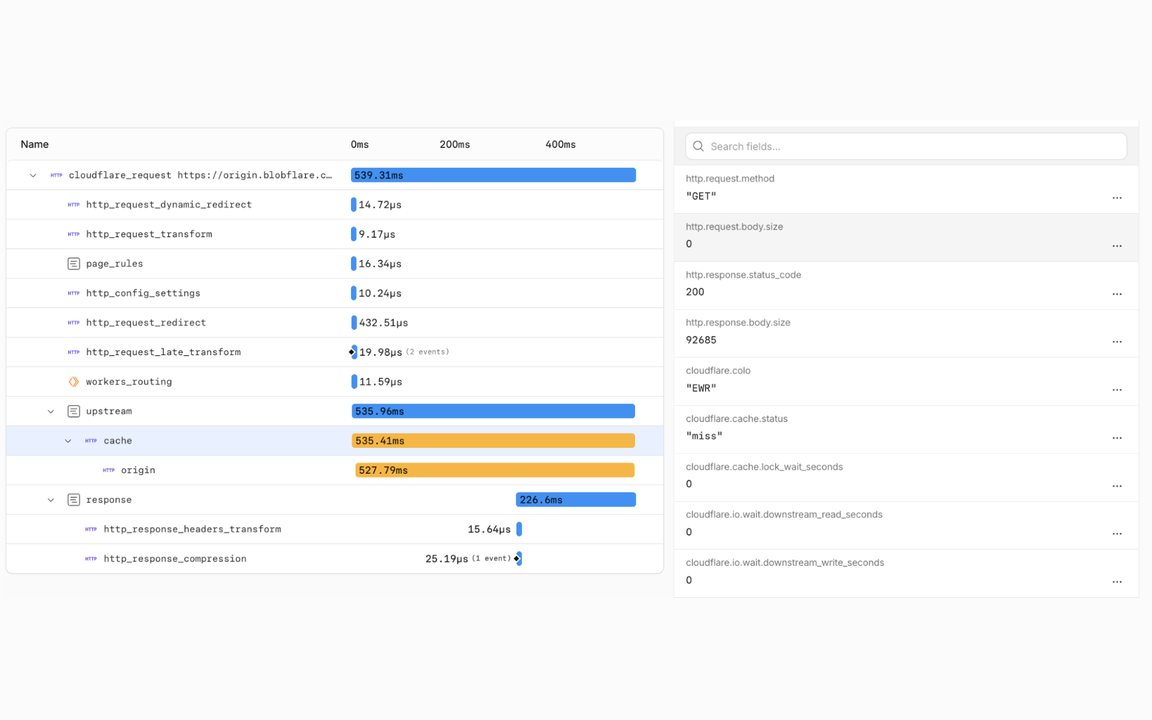The width and height of the screenshot is (1152, 720).
Task: Click the HTTP icon beside http_response_headers_transform
Action: click(x=91, y=529)
